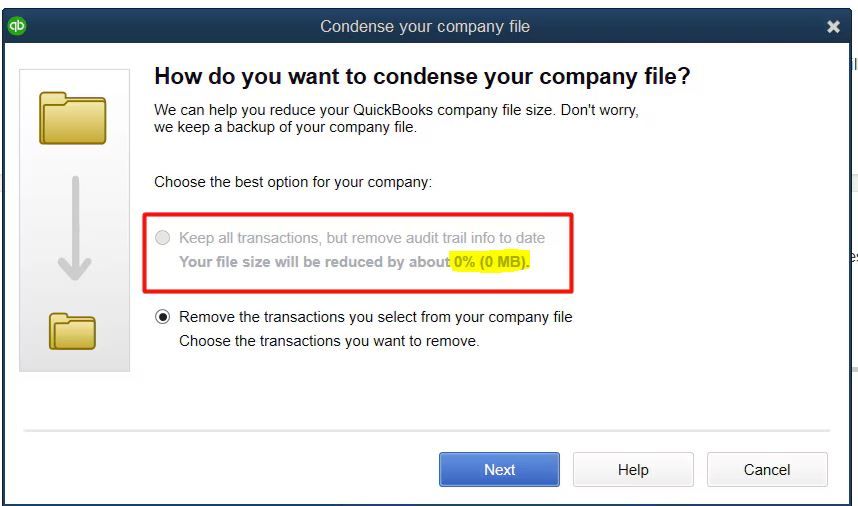Close the Condense your company file dialog
858x506 pixels.
pos(833,27)
